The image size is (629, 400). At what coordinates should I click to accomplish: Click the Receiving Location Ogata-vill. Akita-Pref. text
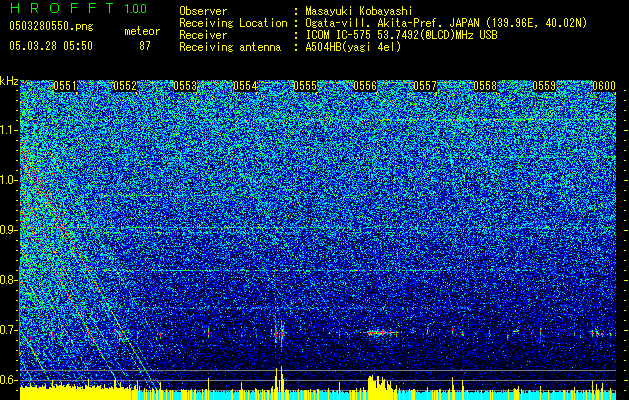446,23
